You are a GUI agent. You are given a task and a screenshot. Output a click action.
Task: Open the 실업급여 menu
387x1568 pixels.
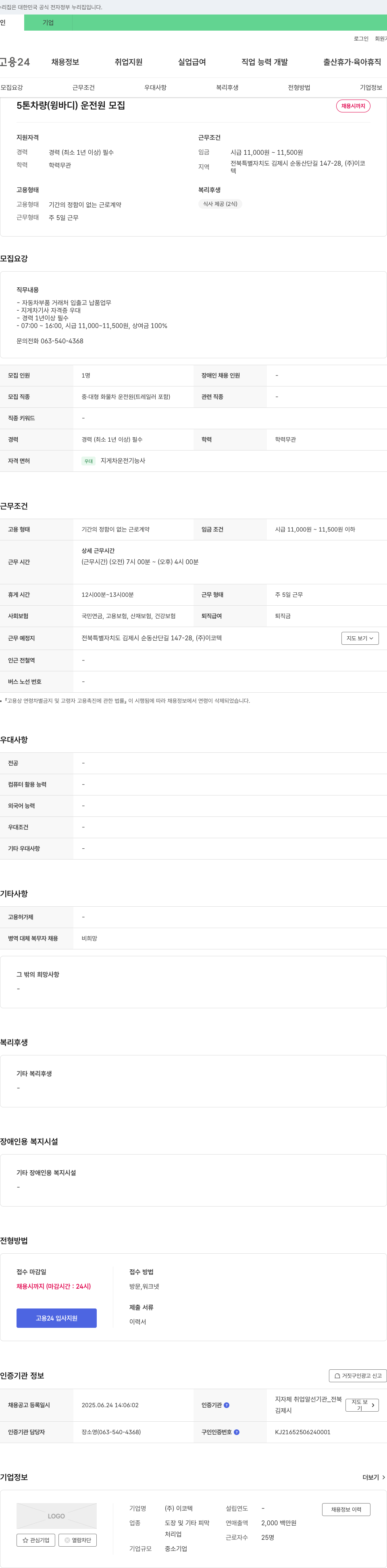tap(191, 62)
